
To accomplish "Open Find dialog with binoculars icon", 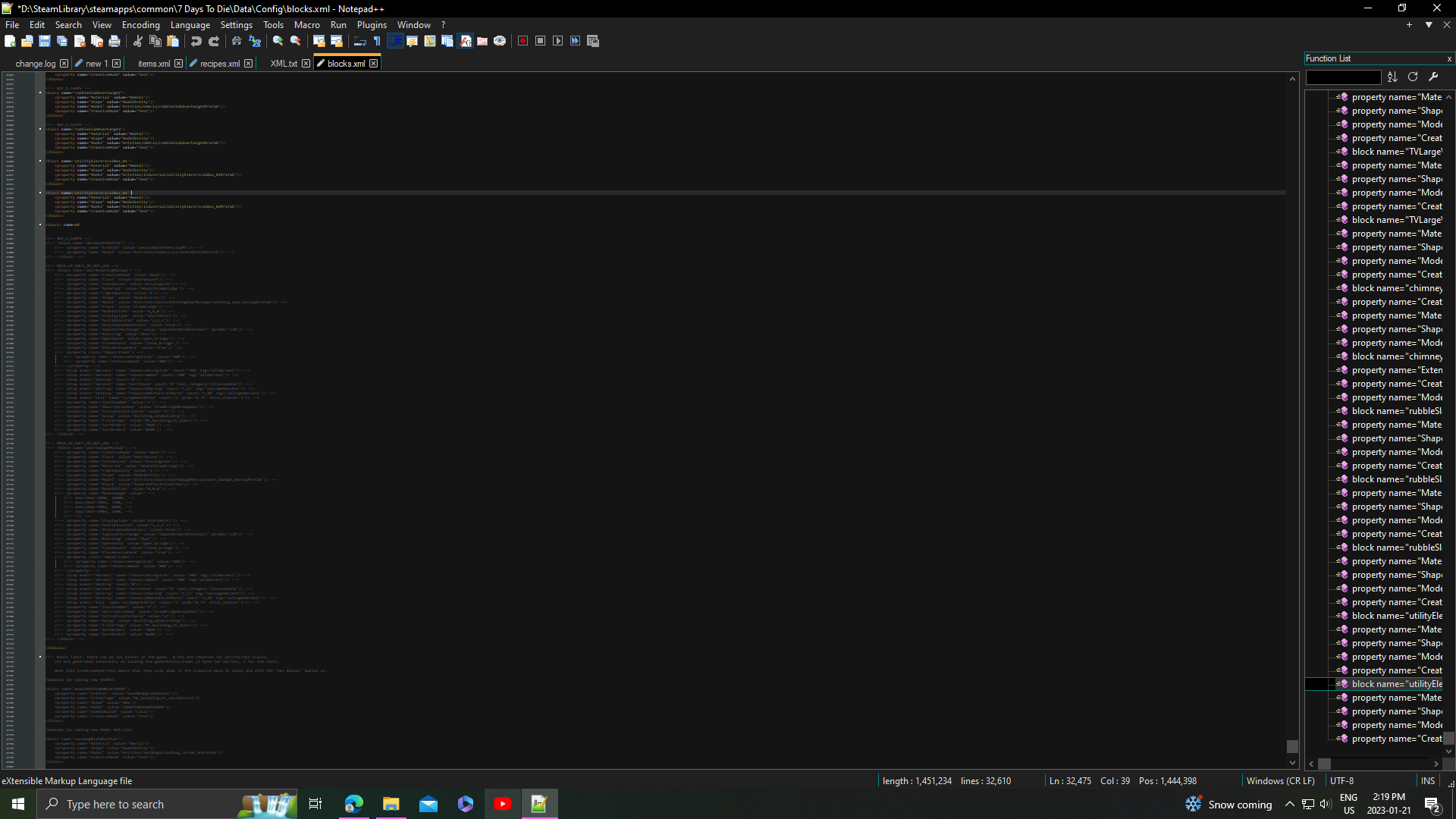I will pyautogui.click(x=237, y=41).
